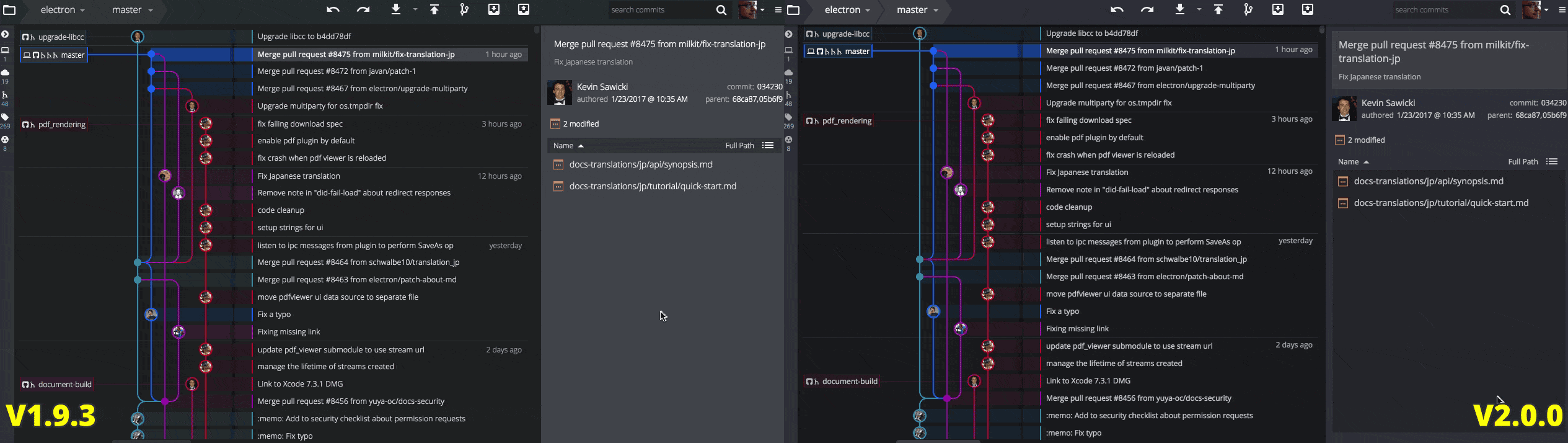Open the hamburger menu in V1.9.3
The width and height of the screenshot is (1568, 443).
(778, 10)
